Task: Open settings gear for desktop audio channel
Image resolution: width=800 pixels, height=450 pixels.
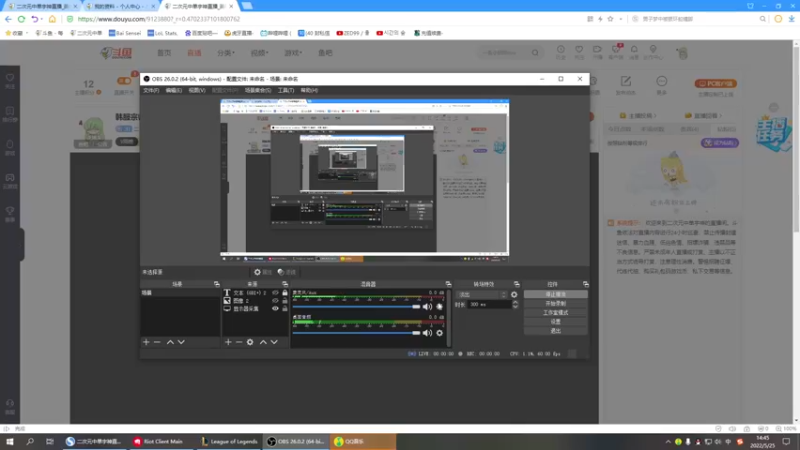Action: (x=439, y=333)
